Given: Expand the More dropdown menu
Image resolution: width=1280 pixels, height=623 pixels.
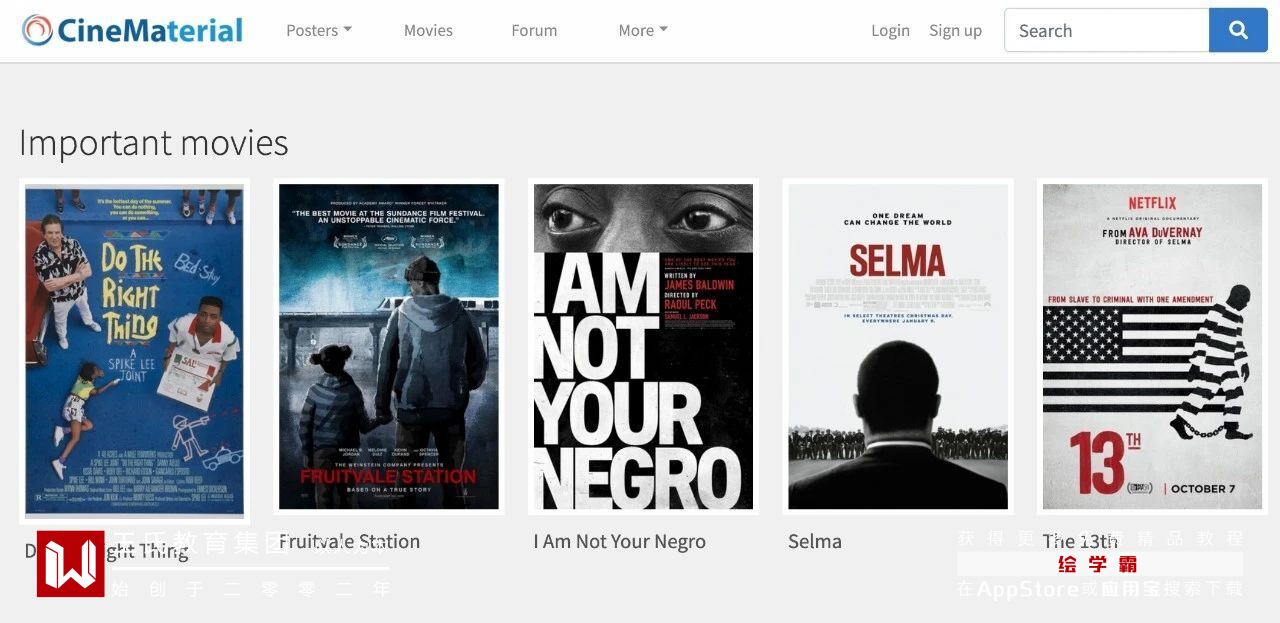Looking at the screenshot, I should [x=643, y=30].
